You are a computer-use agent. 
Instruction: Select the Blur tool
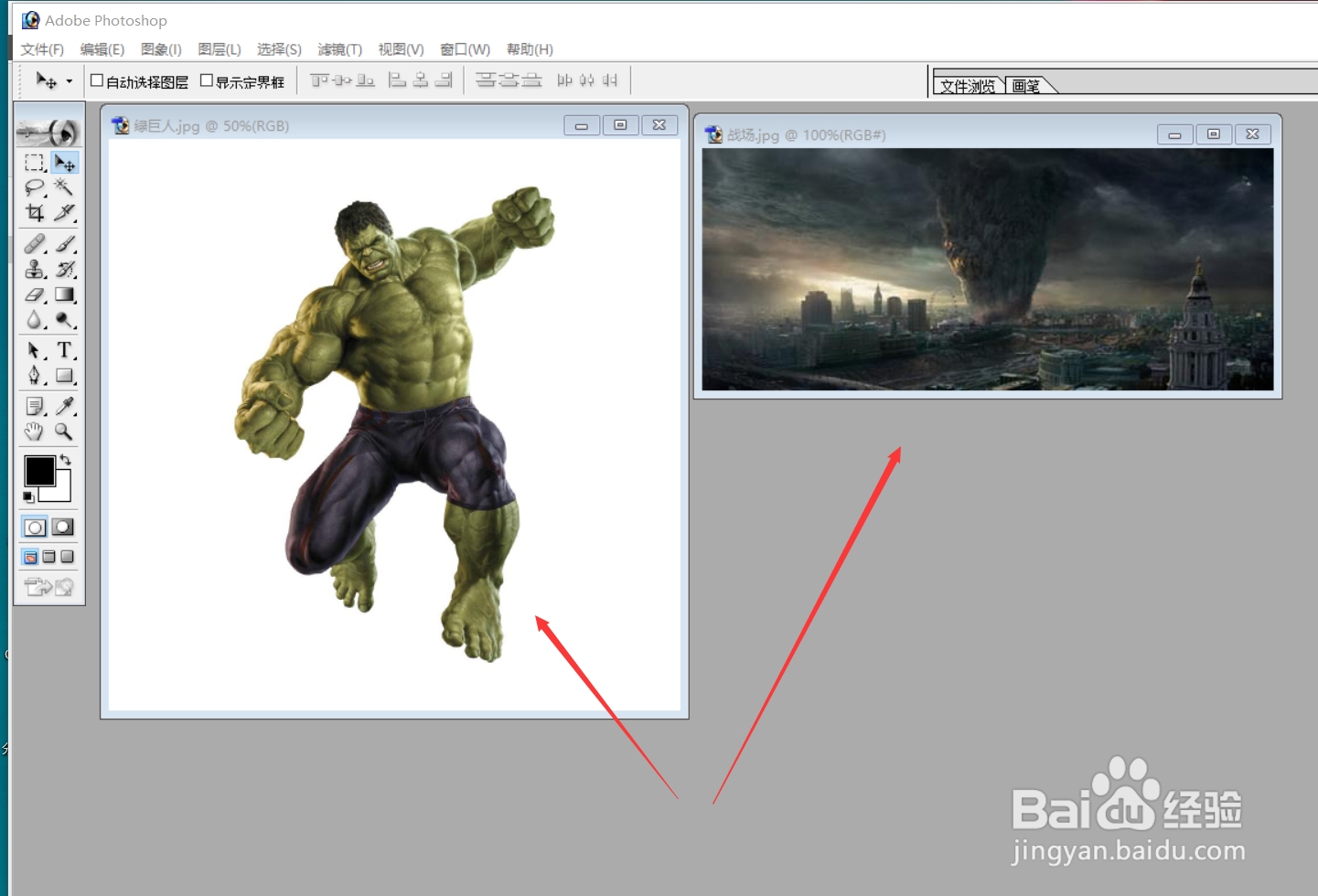pos(35,320)
